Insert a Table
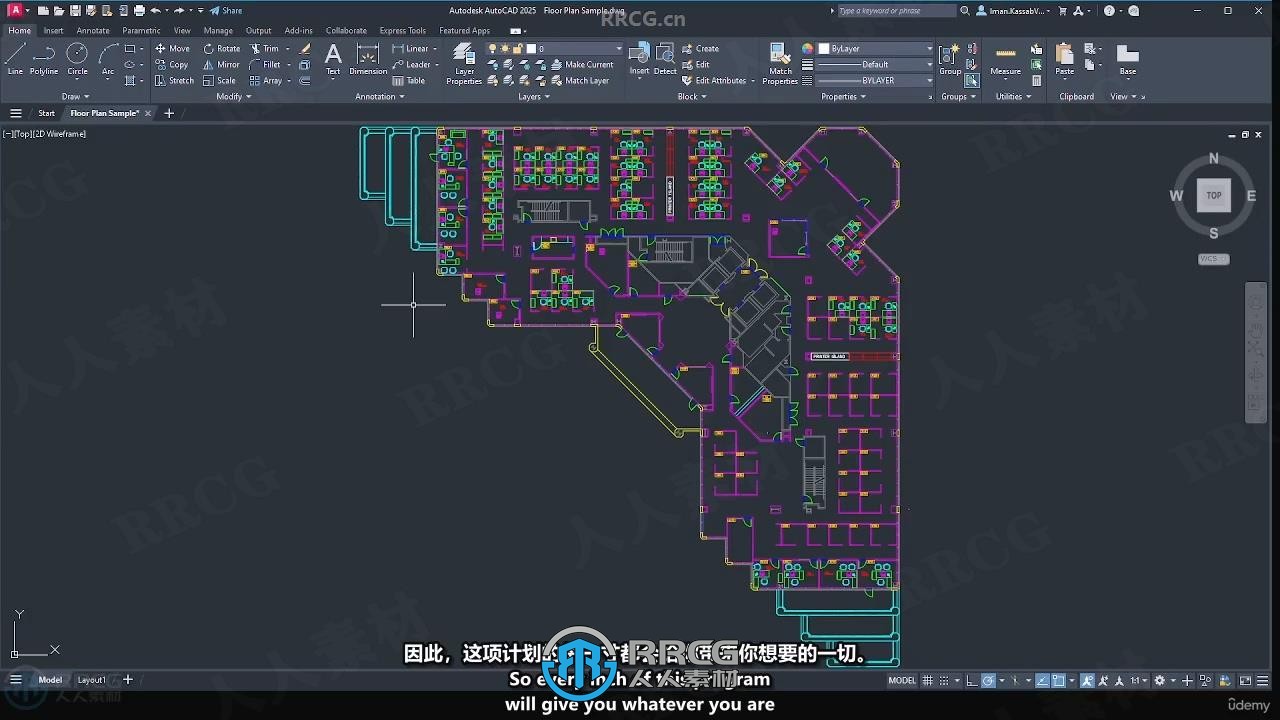 [408, 80]
